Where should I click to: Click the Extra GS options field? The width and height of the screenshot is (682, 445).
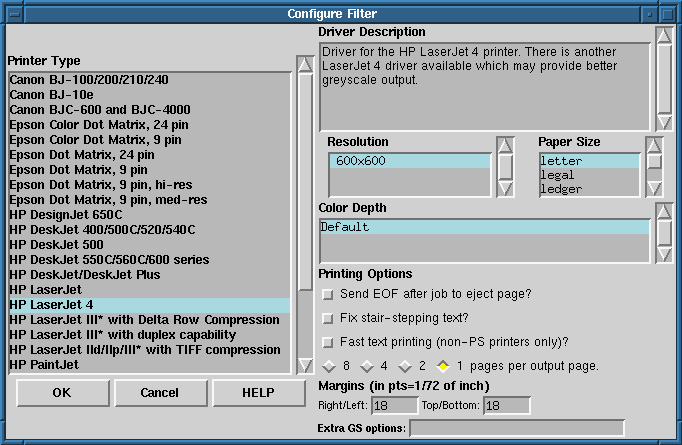(516, 428)
